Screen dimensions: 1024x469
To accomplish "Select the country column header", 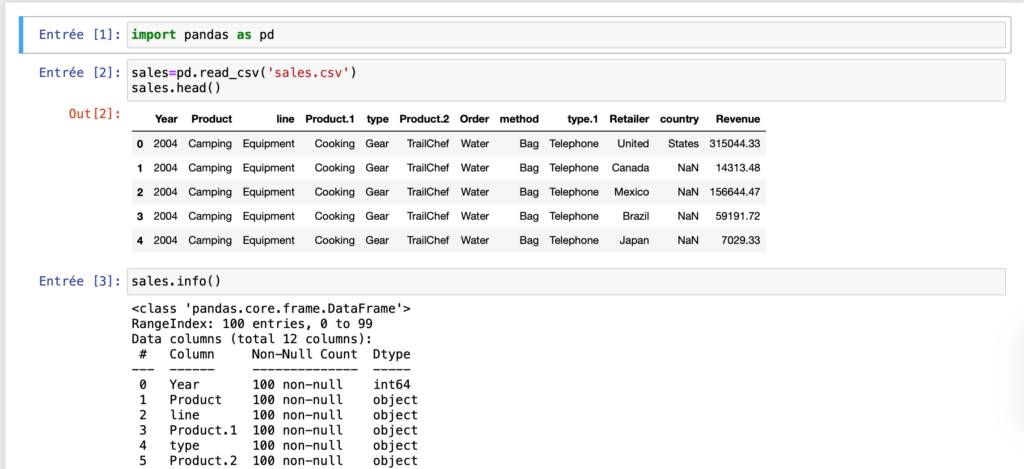I will (x=679, y=119).
